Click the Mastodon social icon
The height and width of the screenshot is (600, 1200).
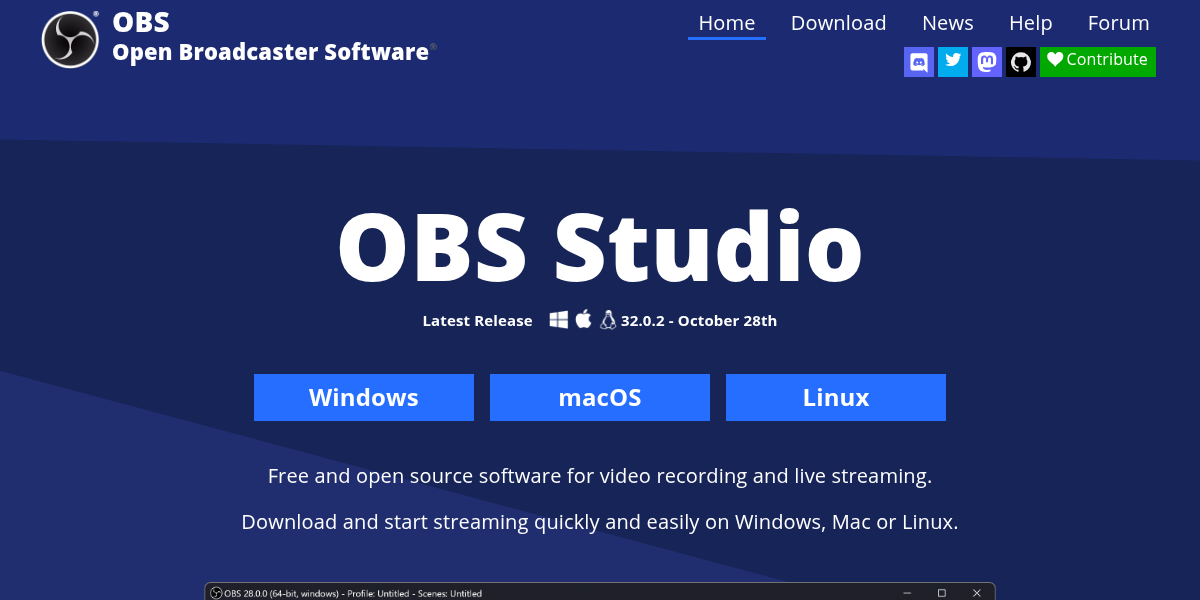(x=986, y=61)
